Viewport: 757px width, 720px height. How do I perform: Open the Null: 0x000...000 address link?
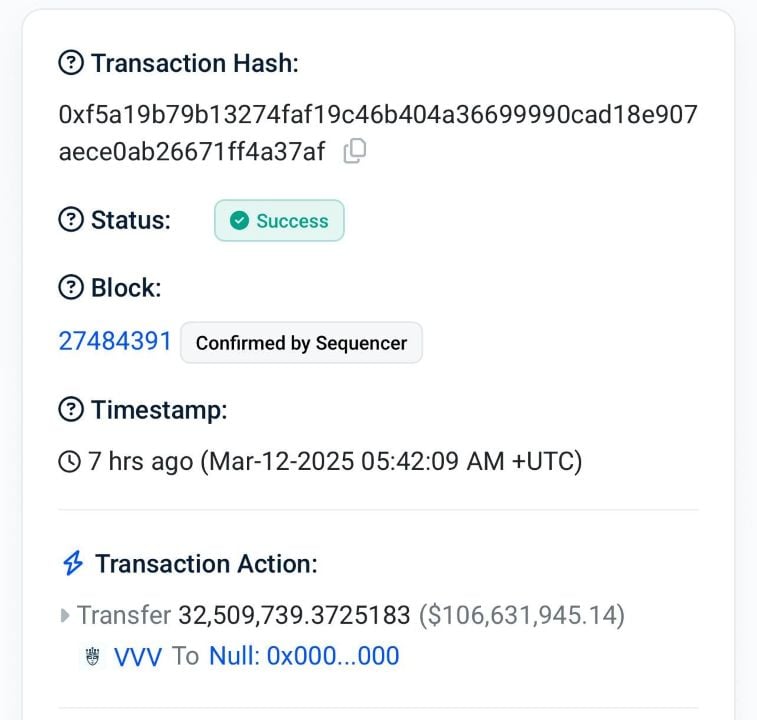pos(304,656)
